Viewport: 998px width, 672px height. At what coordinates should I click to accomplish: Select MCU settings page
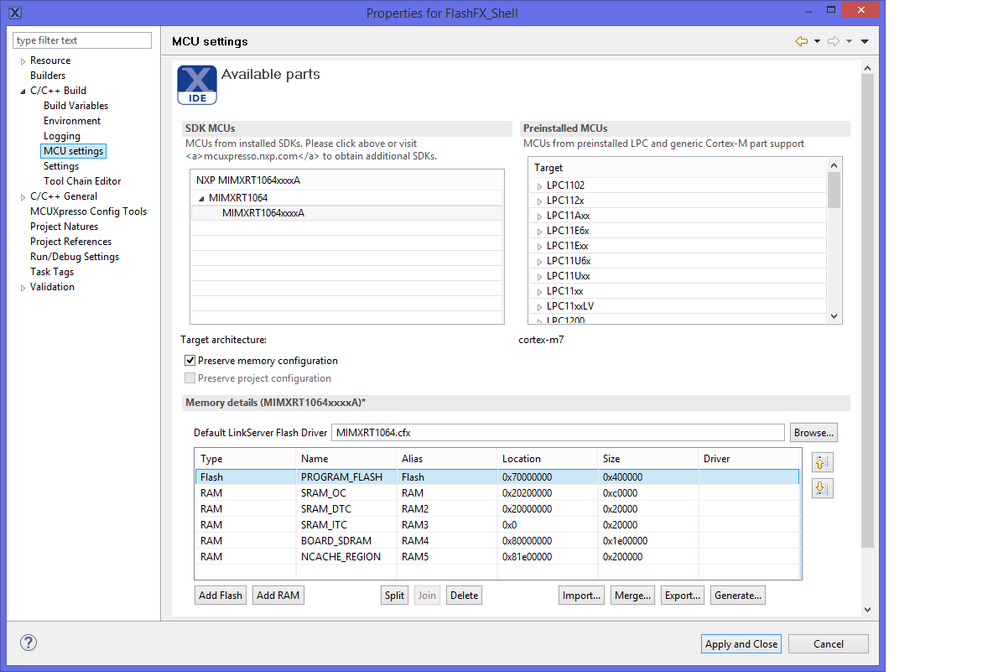[x=73, y=151]
